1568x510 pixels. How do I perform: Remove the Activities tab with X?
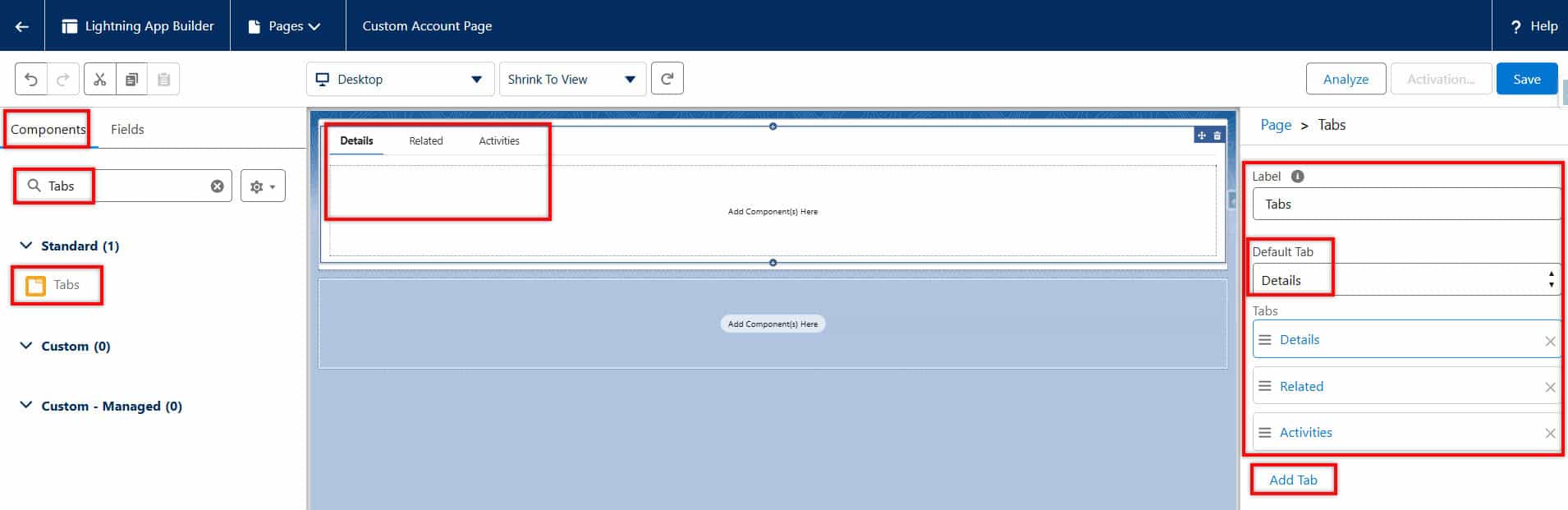click(1550, 434)
